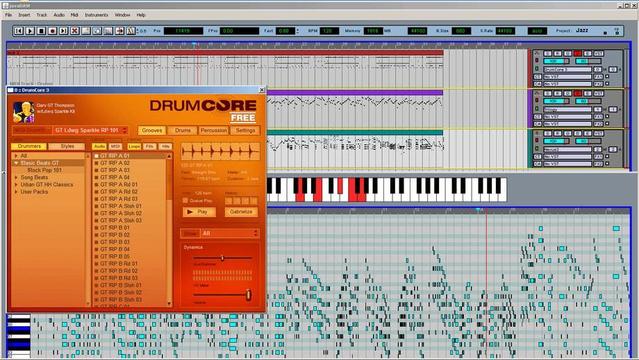Click the drummer portrait thumbnail in DrumCore
The width and height of the screenshot is (639, 360).
23,112
